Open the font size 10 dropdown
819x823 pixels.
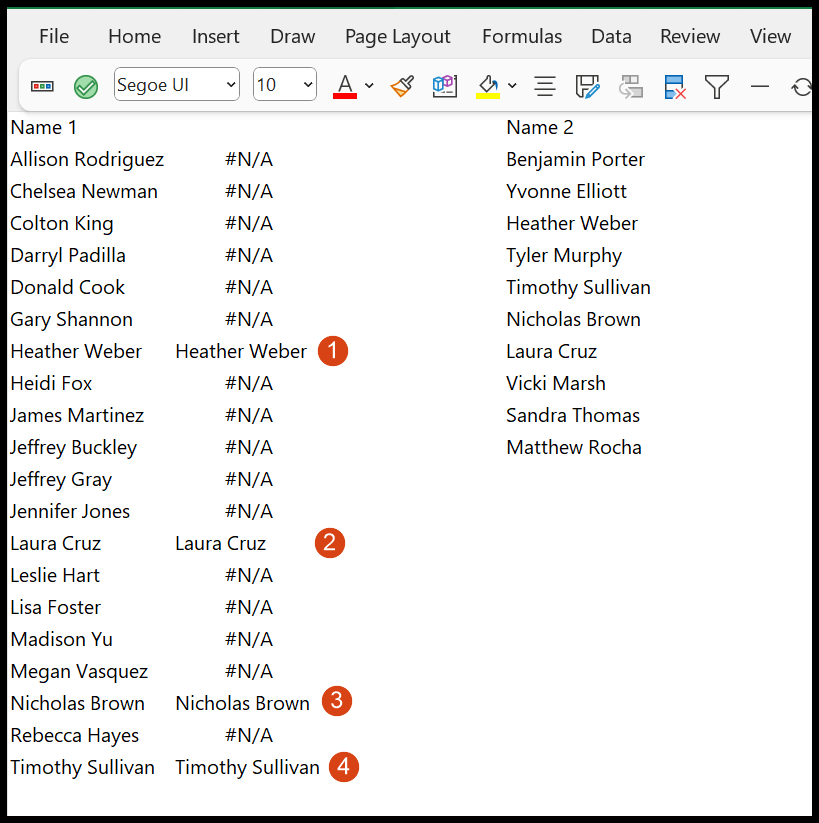(285, 85)
